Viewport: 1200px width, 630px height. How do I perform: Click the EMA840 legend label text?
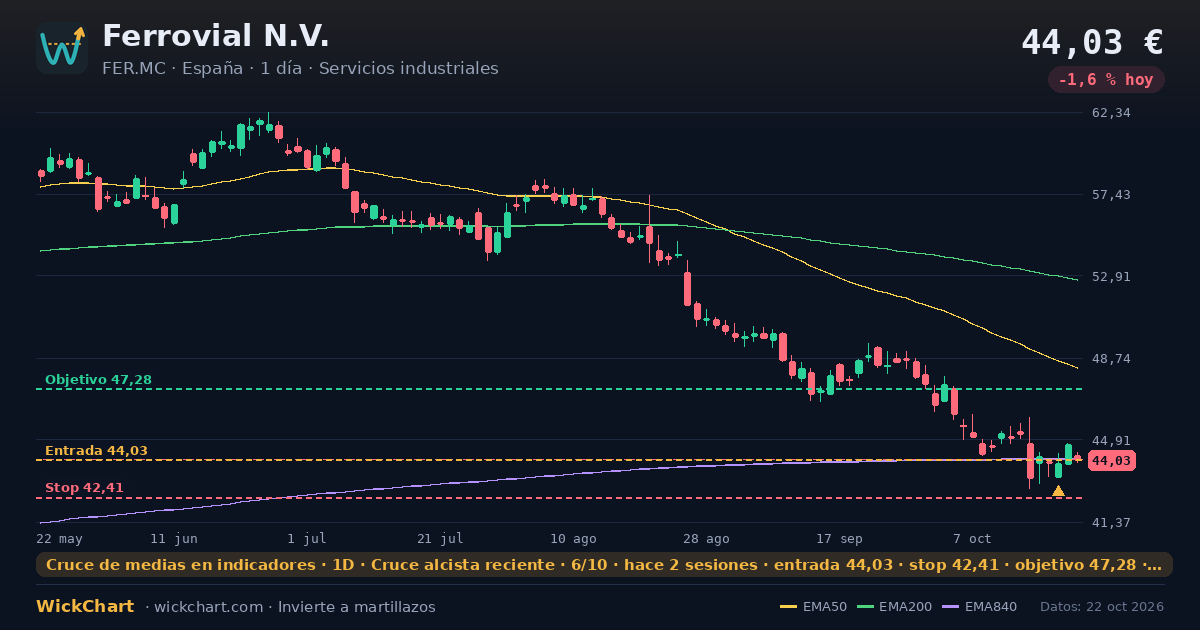(990, 607)
